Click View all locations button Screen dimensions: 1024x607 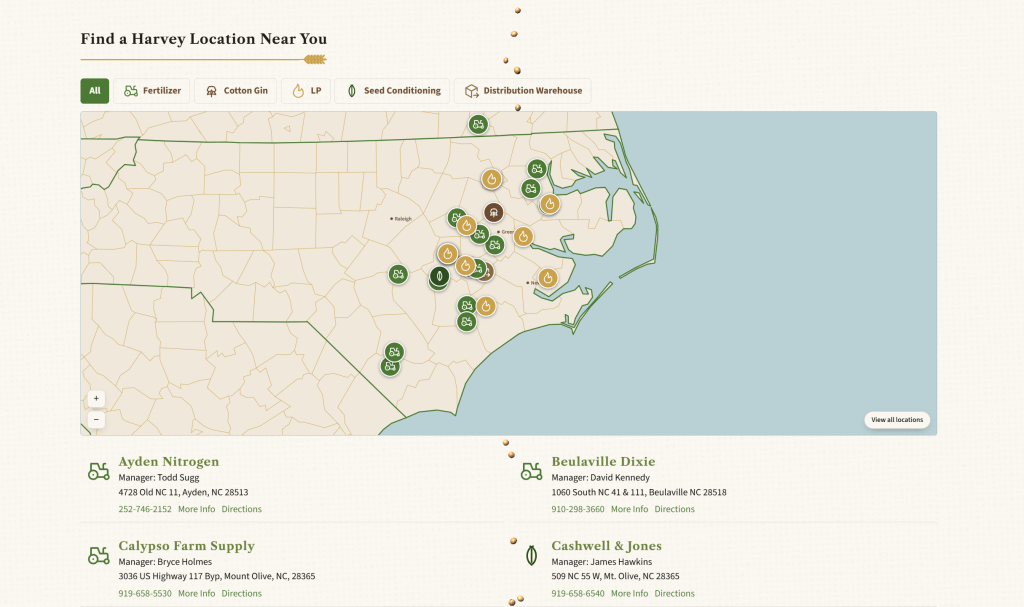(x=897, y=419)
